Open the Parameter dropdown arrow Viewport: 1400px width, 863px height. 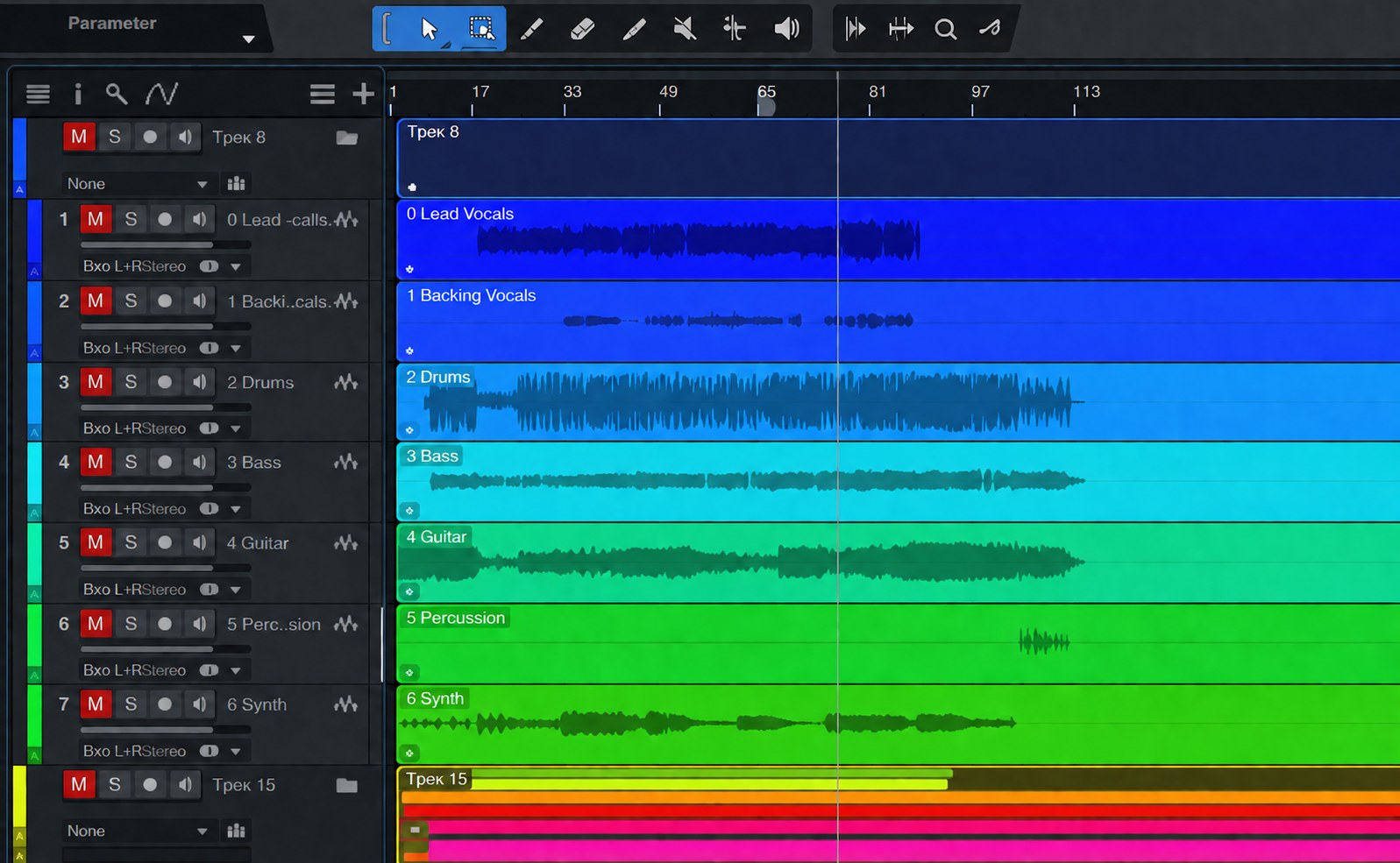(249, 39)
